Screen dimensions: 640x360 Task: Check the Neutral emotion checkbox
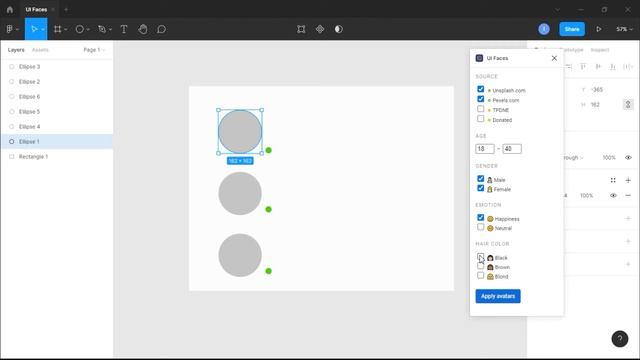coord(480,227)
